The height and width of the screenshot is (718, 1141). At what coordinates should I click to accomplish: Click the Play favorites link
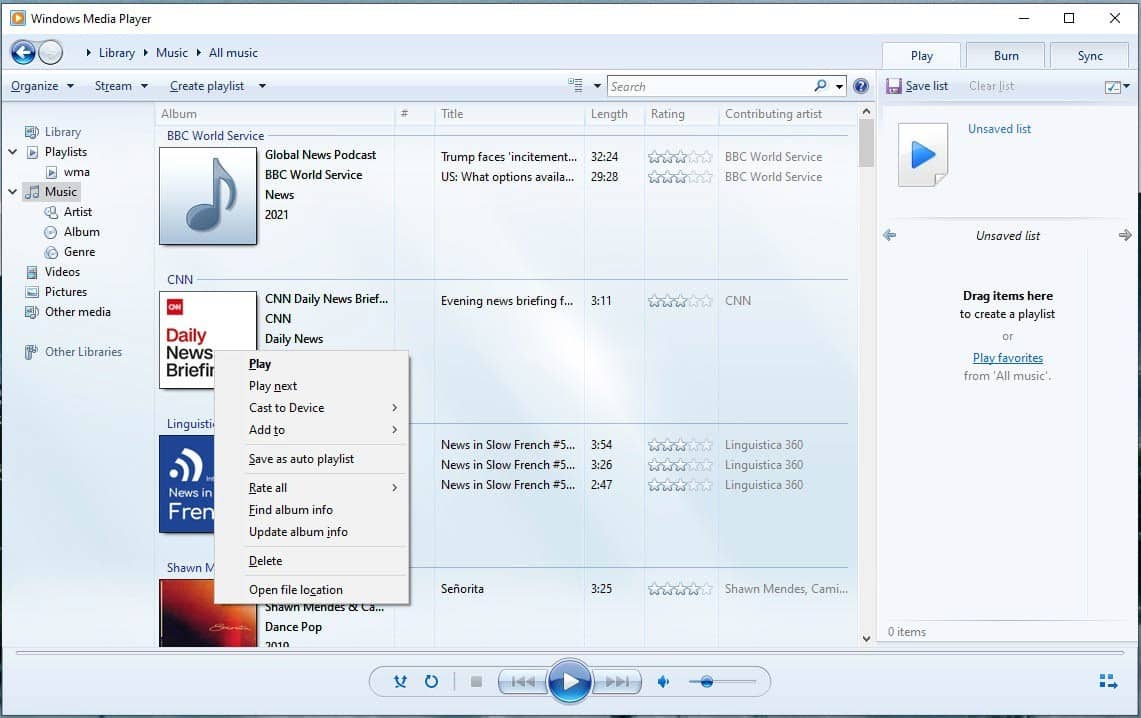pyautogui.click(x=1007, y=357)
